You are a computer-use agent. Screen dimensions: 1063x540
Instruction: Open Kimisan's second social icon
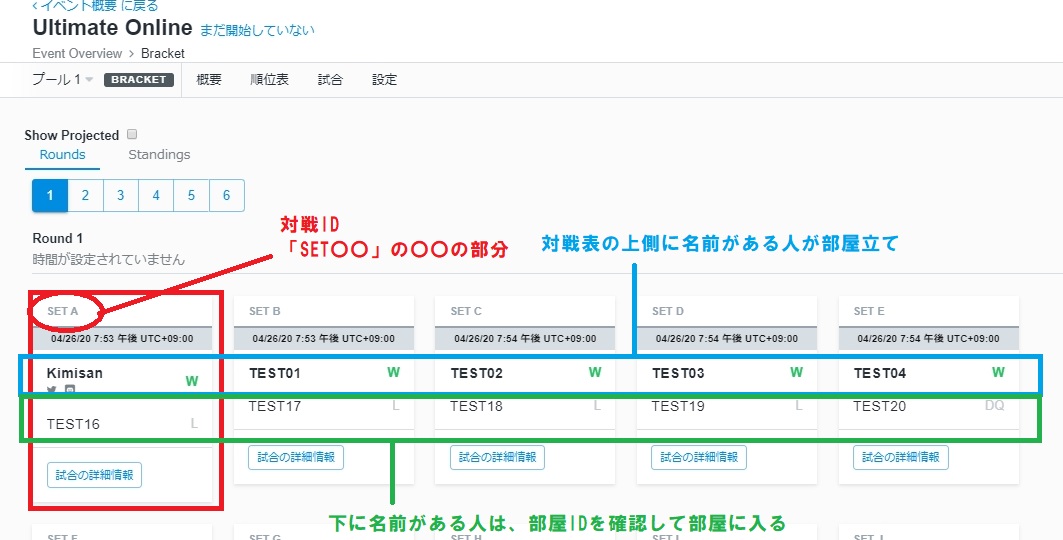(x=69, y=391)
